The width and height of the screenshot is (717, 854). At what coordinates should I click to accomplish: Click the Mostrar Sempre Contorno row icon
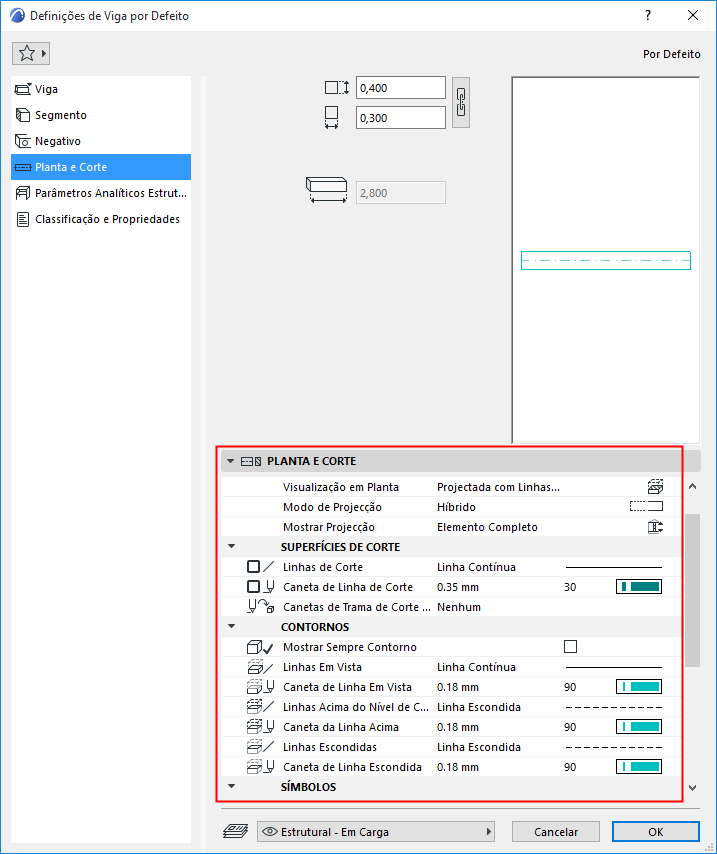click(260, 647)
